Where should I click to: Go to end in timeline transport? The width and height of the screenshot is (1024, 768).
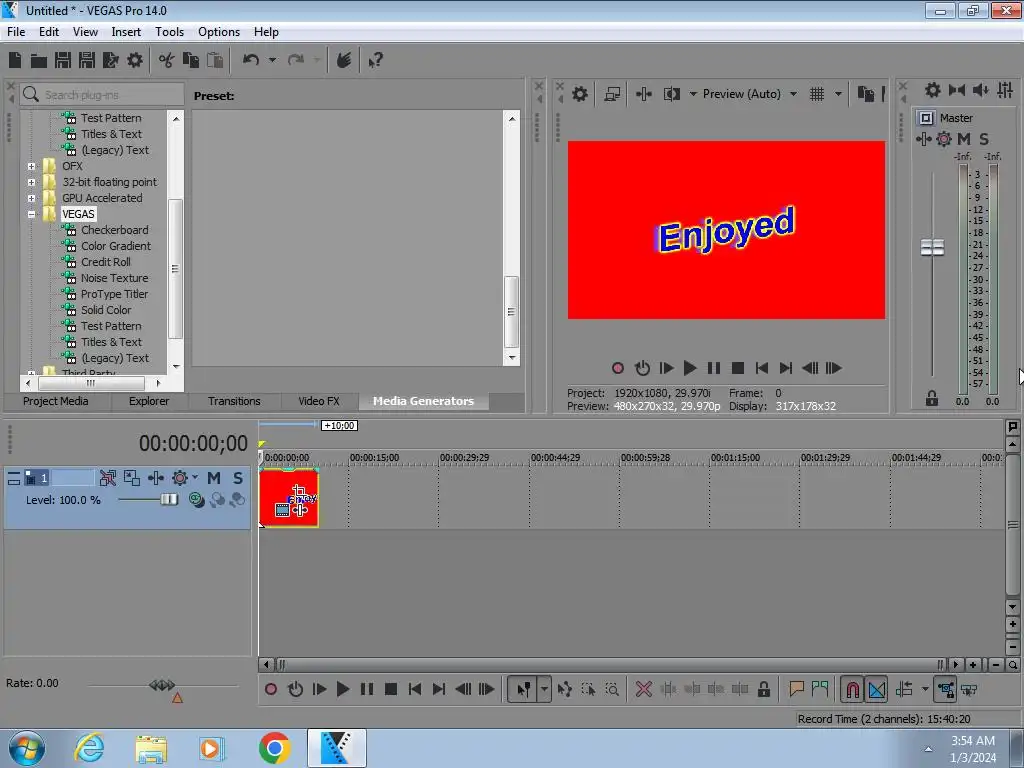[x=439, y=689]
